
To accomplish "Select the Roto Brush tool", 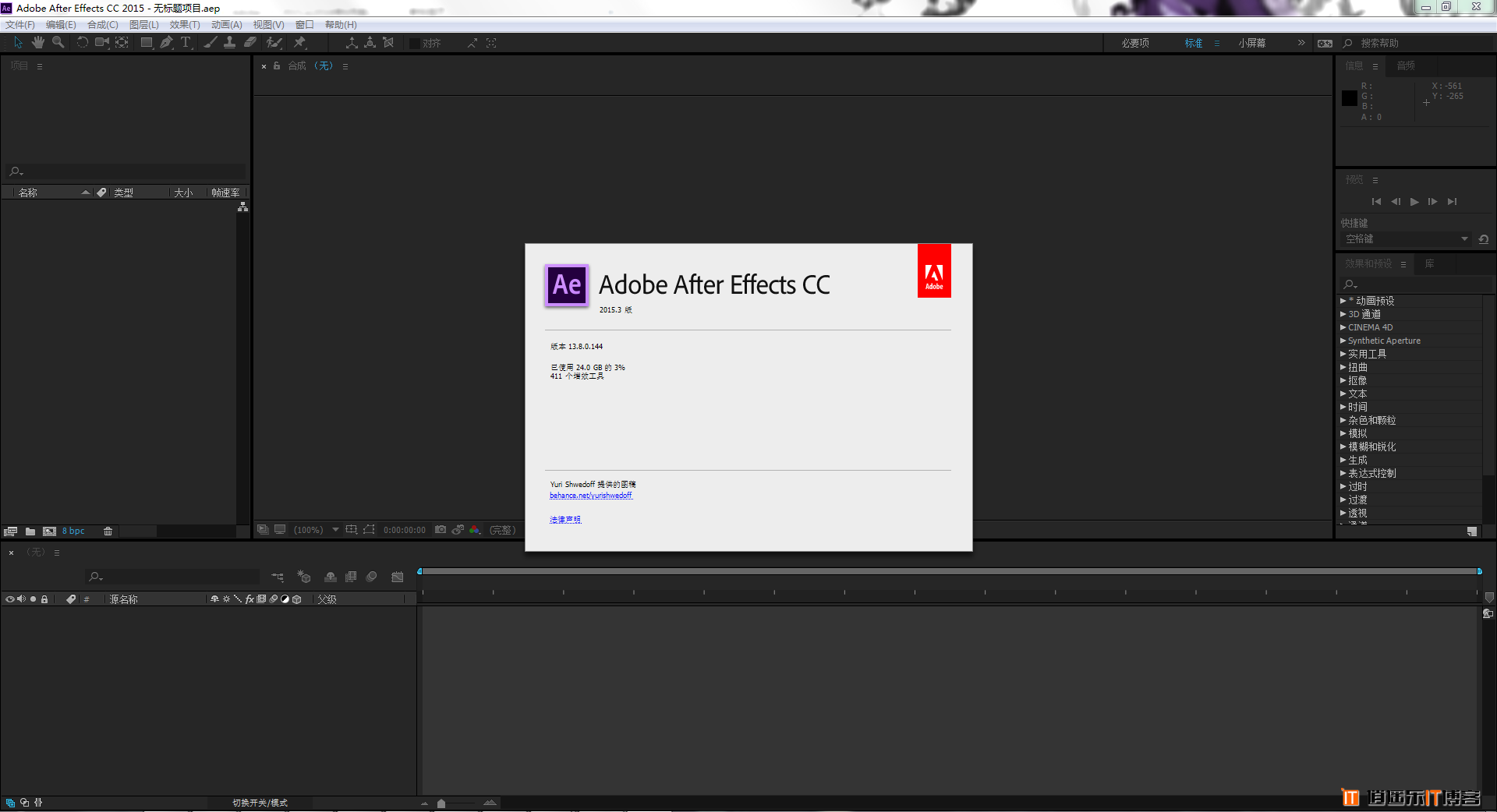I will pyautogui.click(x=274, y=43).
